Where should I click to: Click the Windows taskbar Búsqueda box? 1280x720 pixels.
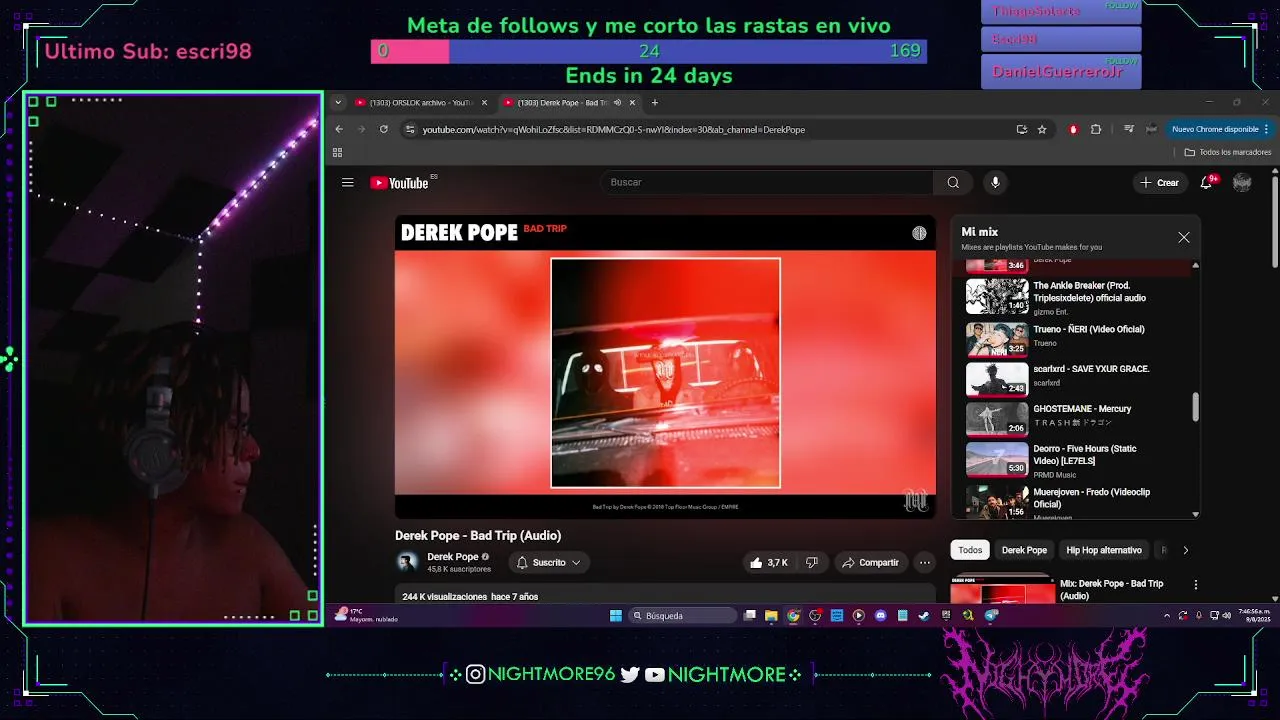click(682, 616)
